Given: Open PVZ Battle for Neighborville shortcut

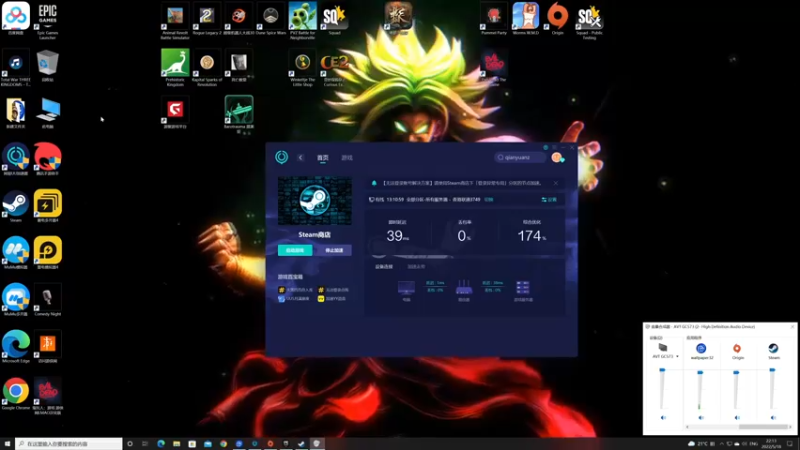Looking at the screenshot, I should click(302, 20).
